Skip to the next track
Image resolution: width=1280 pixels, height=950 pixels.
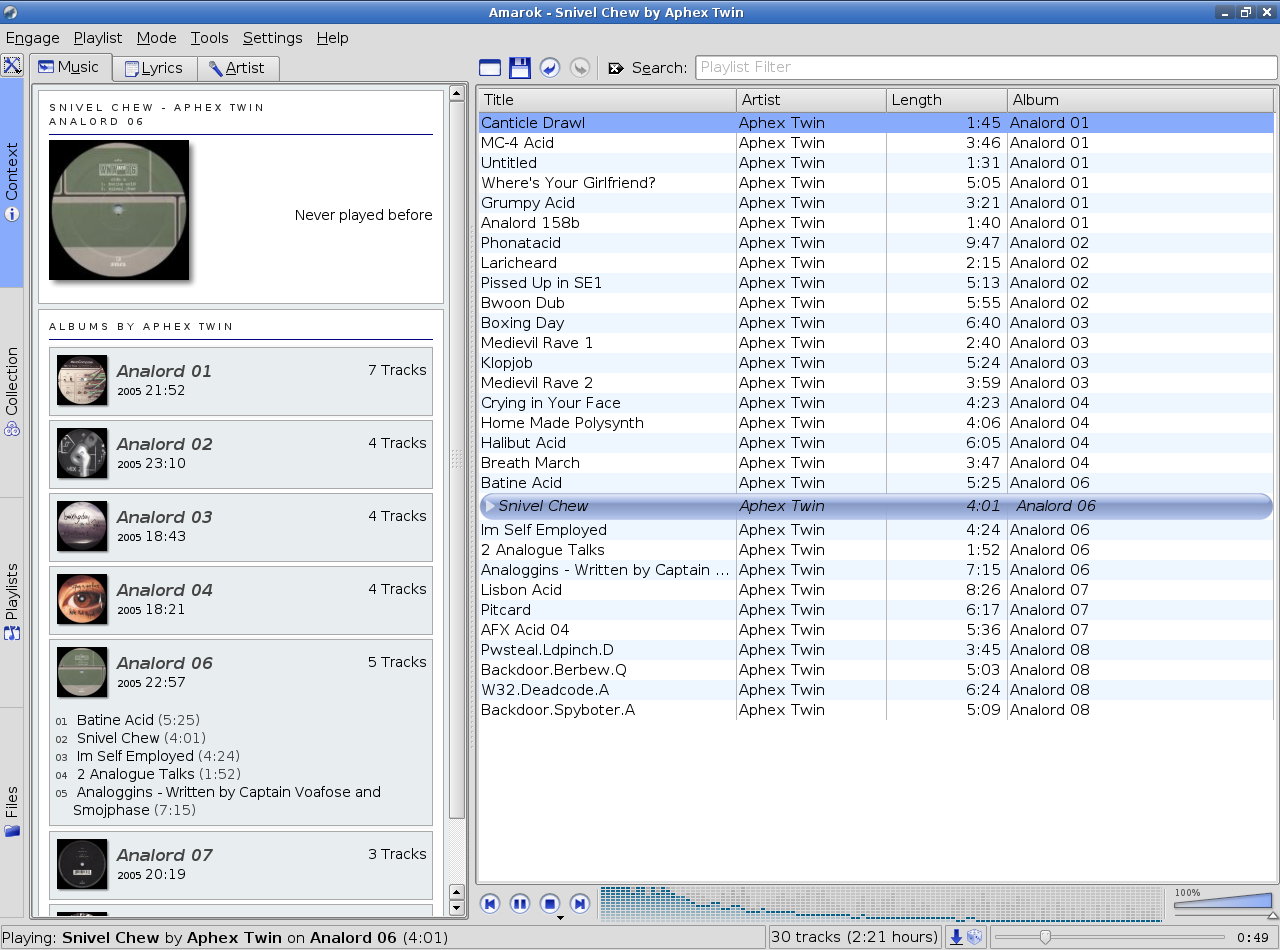580,904
